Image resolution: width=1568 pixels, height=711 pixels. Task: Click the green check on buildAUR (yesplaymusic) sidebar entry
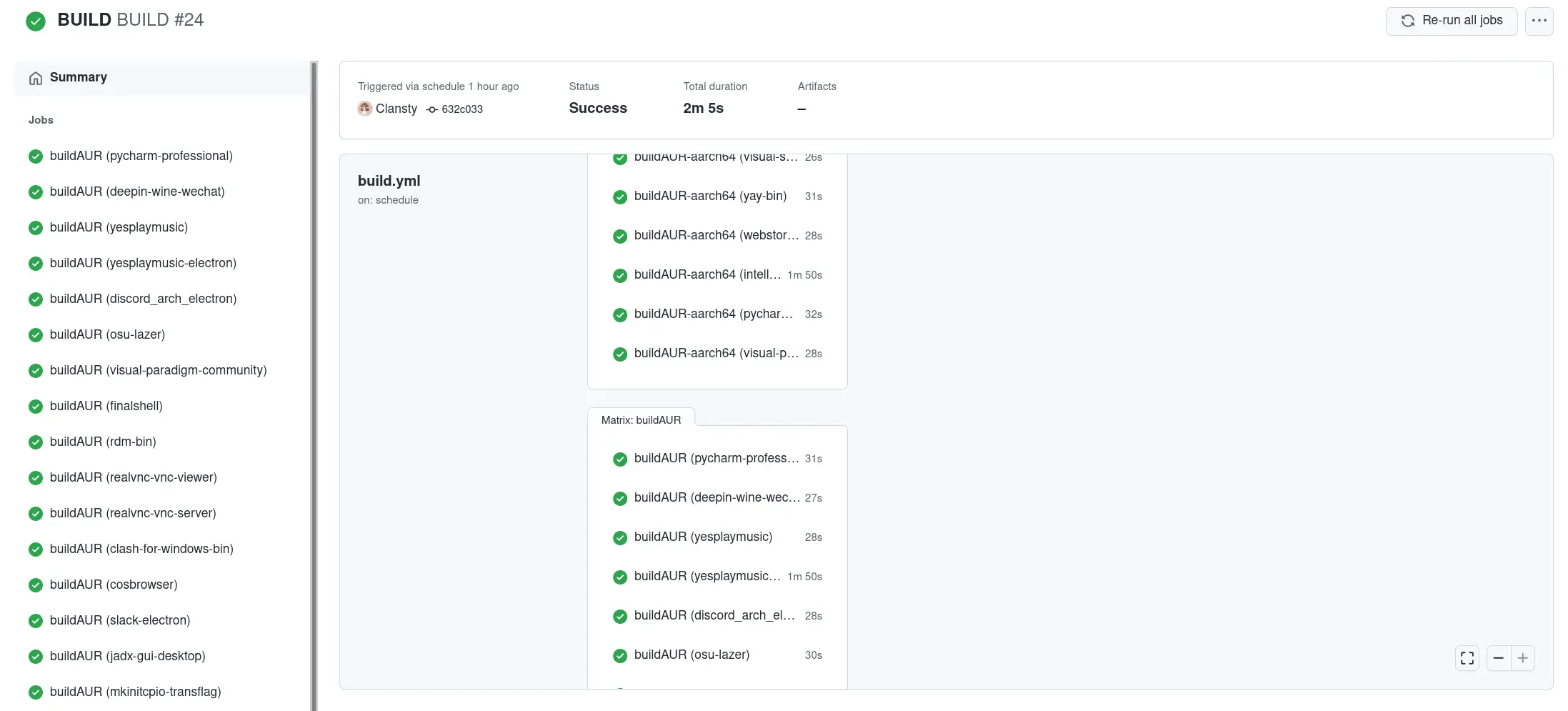point(36,227)
